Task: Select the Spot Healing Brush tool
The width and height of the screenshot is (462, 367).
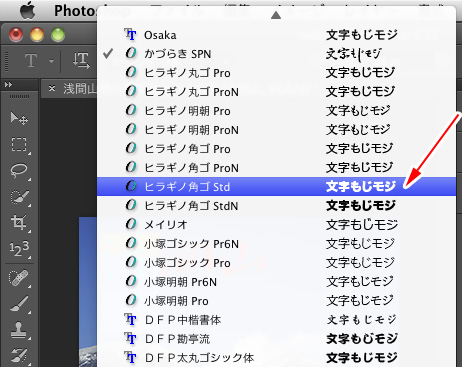Action: tap(19, 278)
